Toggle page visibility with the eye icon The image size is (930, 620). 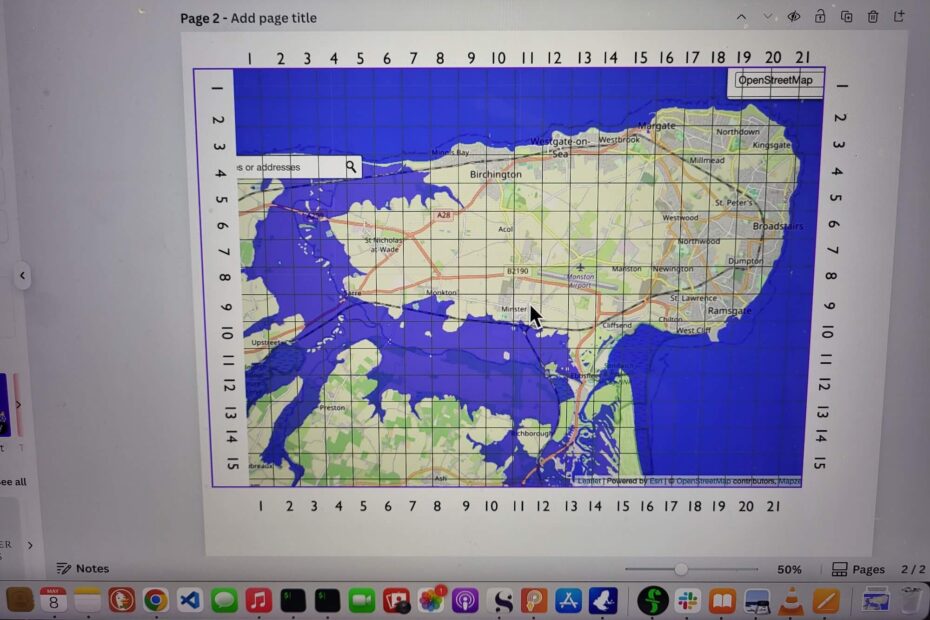pyautogui.click(x=794, y=17)
